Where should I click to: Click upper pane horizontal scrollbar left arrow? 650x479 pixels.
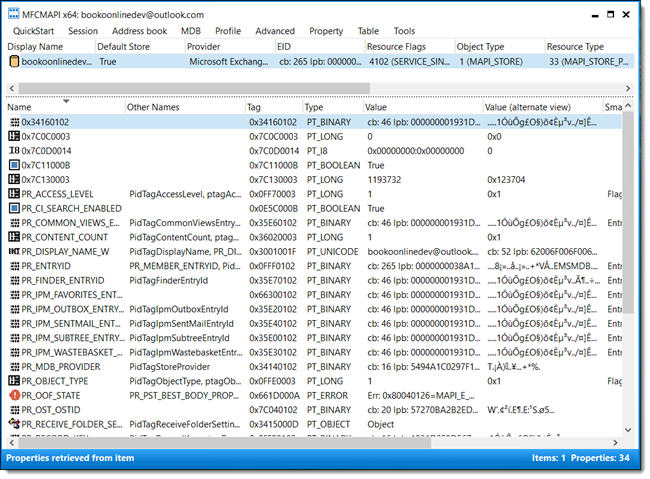(12, 88)
